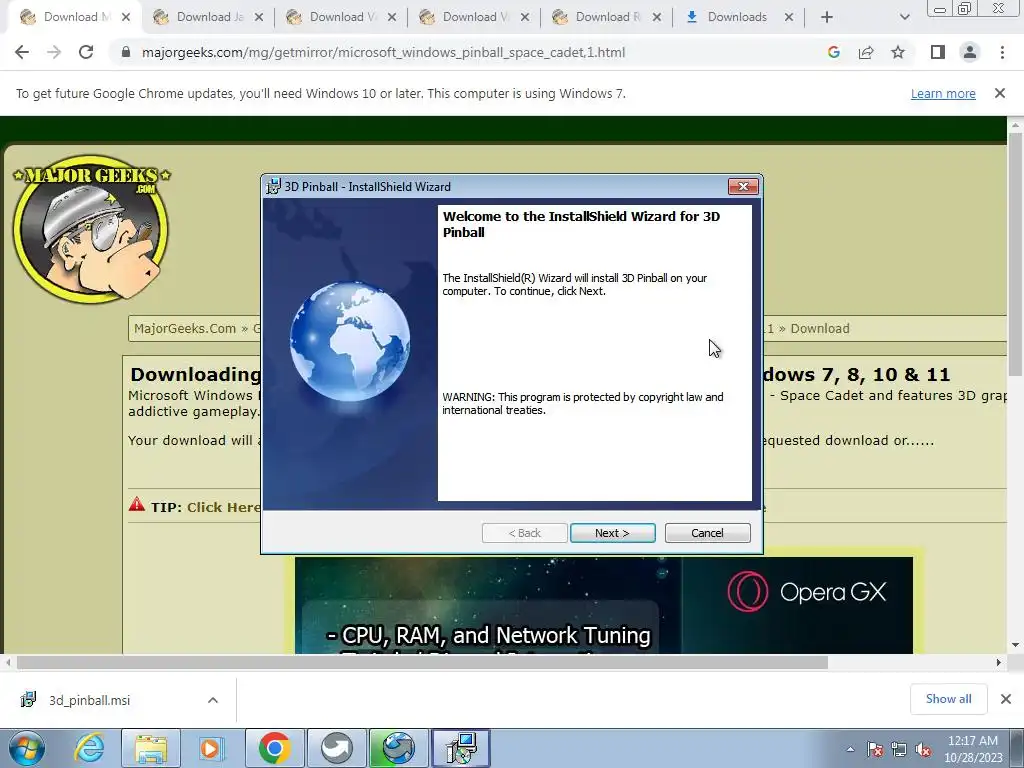The image size is (1024, 768).
Task: Reload the MajorGeeks page
Action: pyautogui.click(x=86, y=52)
